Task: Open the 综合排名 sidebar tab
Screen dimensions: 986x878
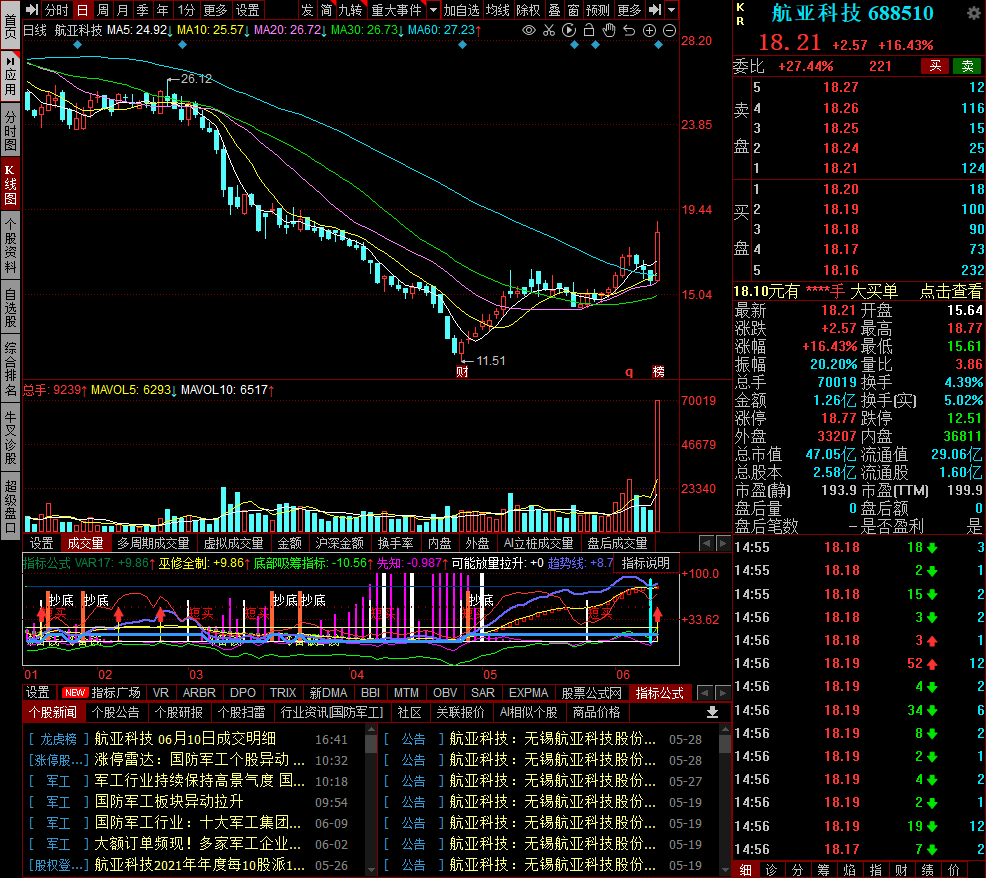Action: click(10, 369)
